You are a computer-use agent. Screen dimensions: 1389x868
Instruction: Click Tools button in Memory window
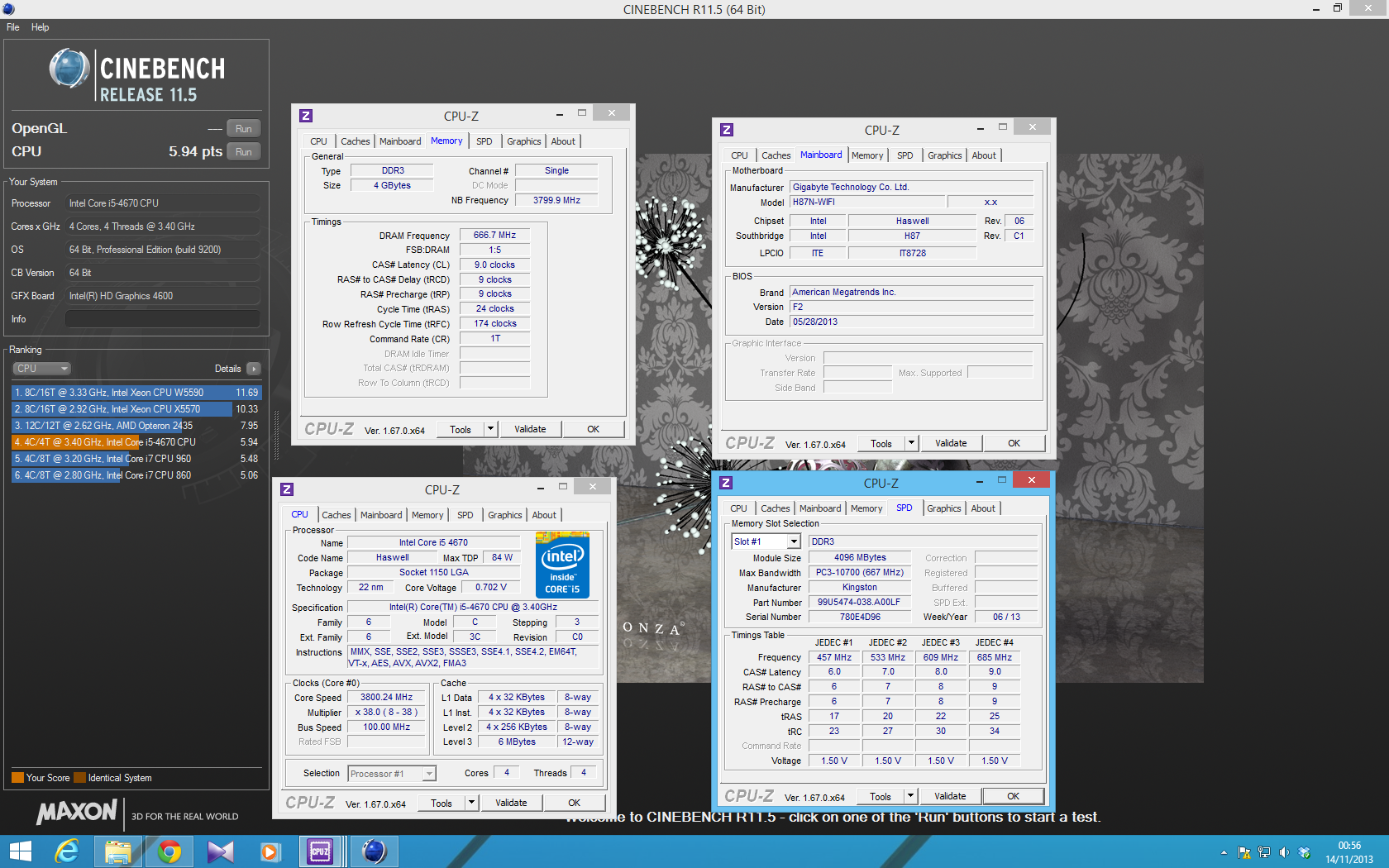coord(461,429)
